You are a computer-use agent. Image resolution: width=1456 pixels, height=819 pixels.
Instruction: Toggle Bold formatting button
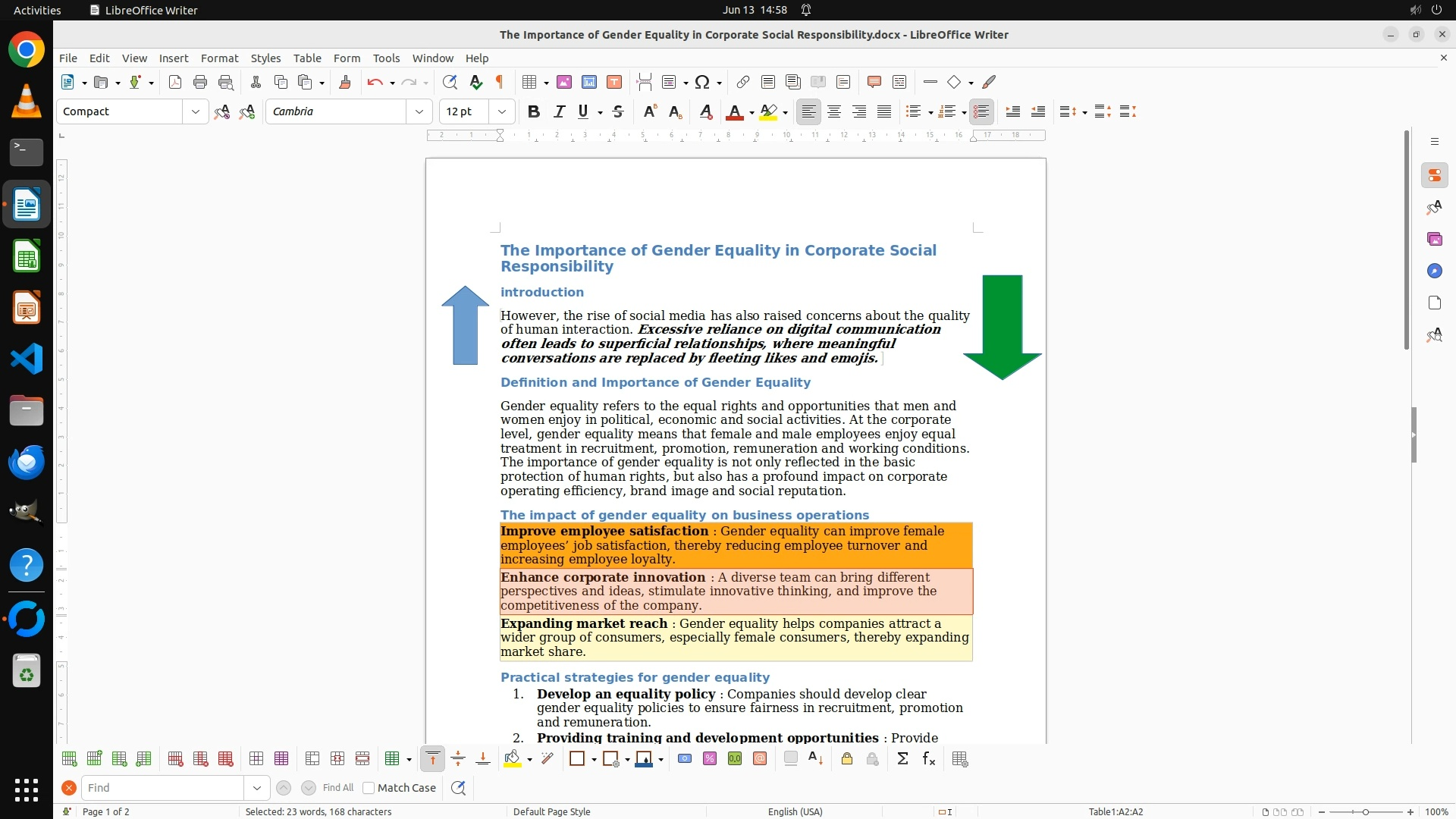[534, 111]
